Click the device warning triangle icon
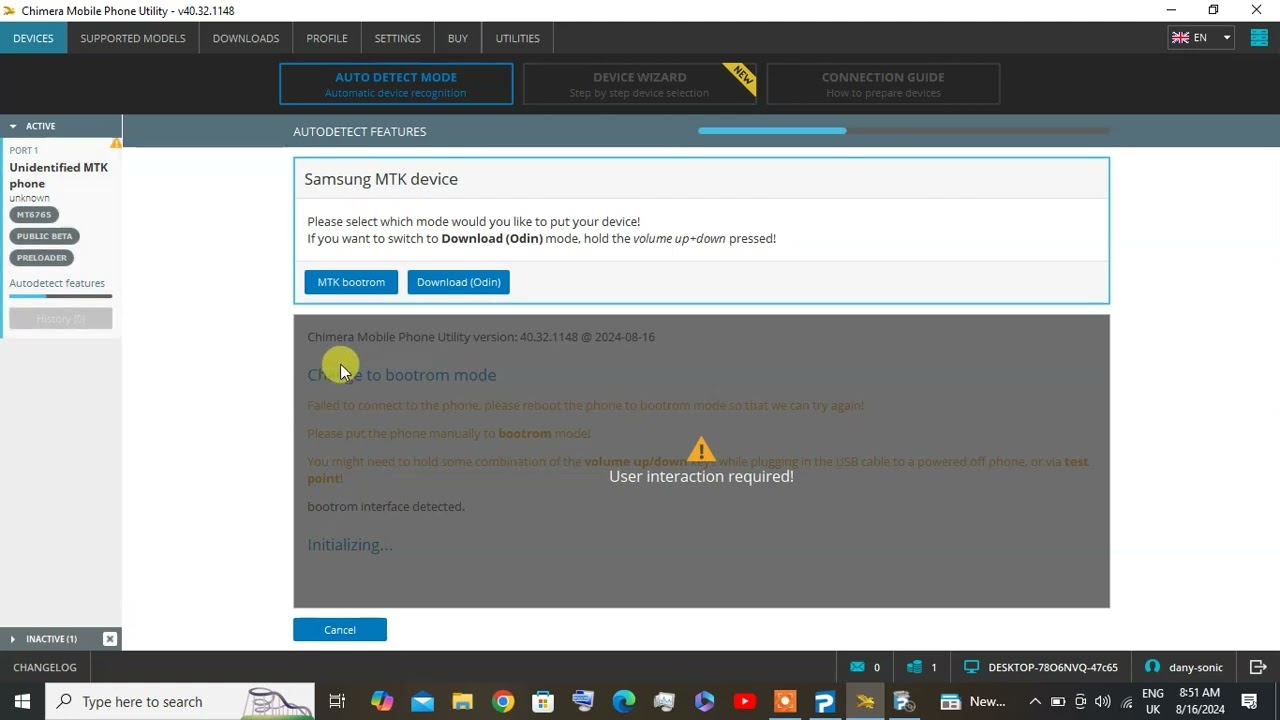This screenshot has width=1280, height=720. (116, 143)
